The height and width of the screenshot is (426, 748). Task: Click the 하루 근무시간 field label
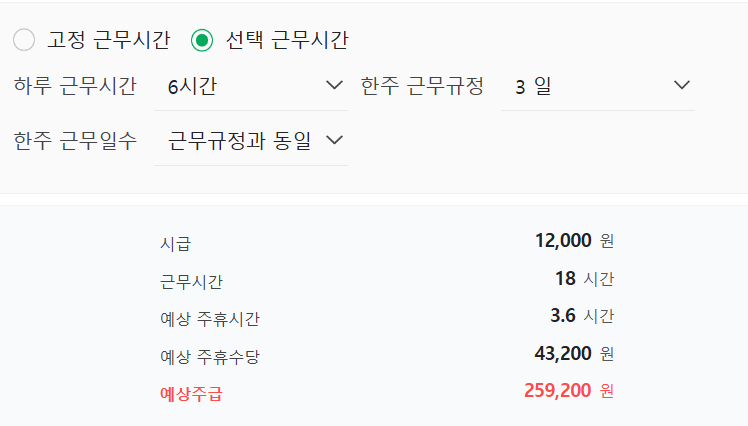pos(75,86)
